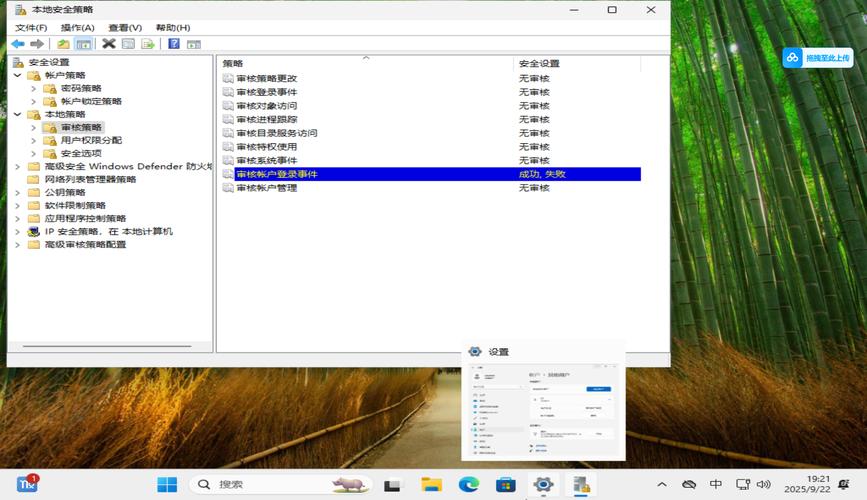This screenshot has height=500, width=867.
Task: Click the widgets icon with red badge
Action: 27,484
